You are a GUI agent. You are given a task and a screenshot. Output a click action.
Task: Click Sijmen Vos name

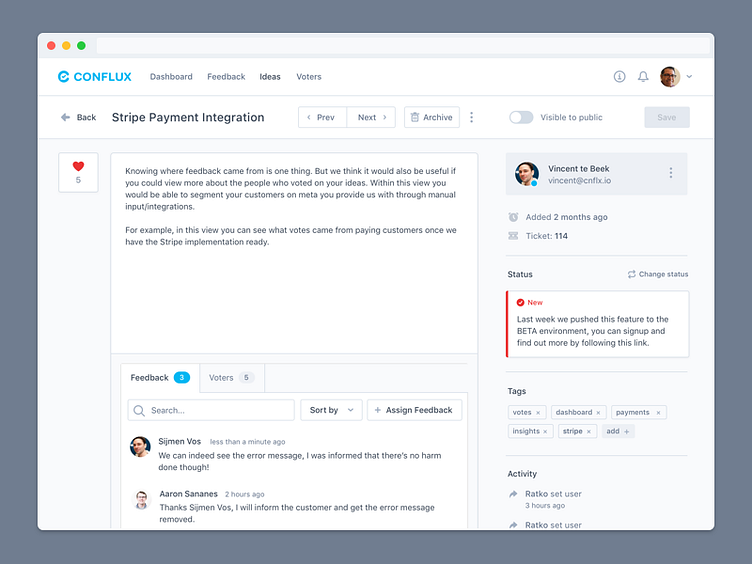pyautogui.click(x=179, y=441)
